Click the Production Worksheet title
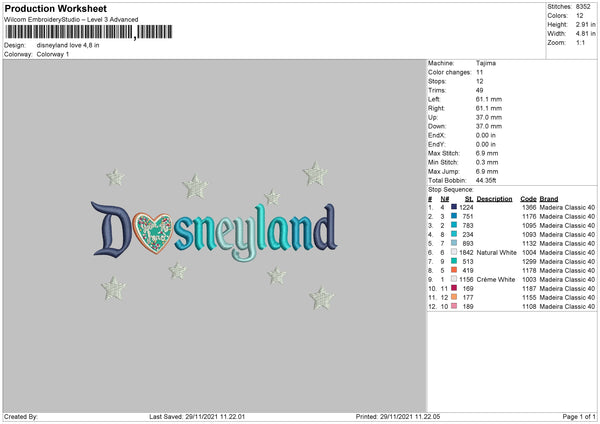Viewport: 600px width, 424px height. point(55,8)
